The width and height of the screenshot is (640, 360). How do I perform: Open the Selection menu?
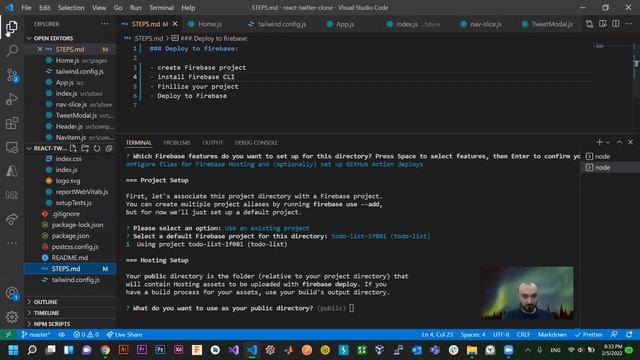(x=71, y=8)
